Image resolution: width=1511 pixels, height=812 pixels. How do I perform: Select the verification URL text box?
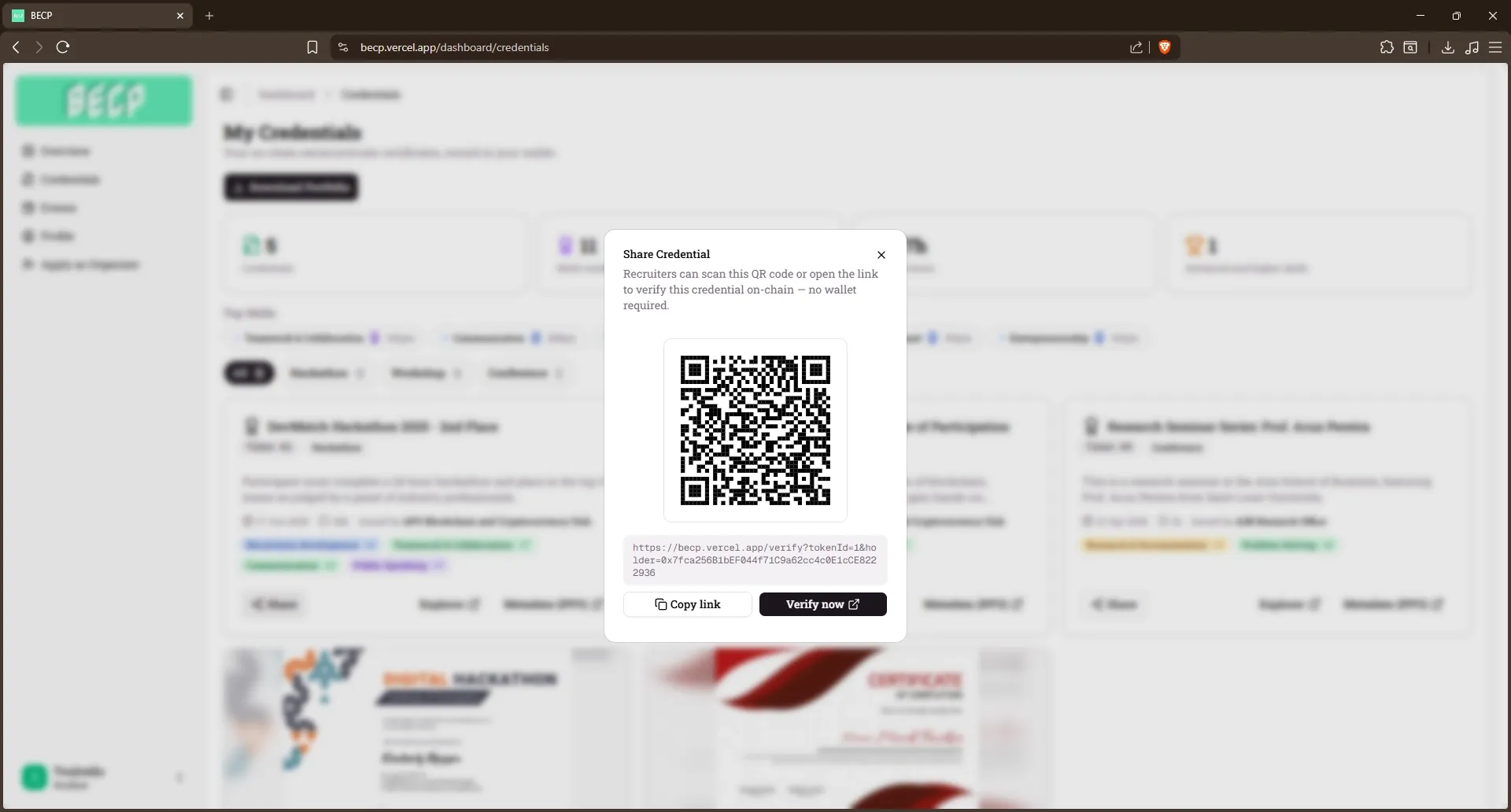755,560
